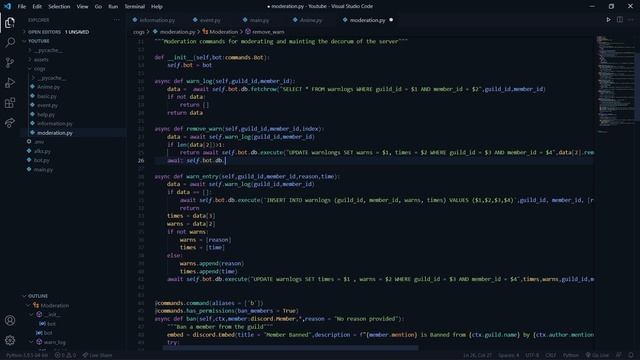The width and height of the screenshot is (640, 360).
Task: Open the Help menu
Action: (x=157, y=7)
